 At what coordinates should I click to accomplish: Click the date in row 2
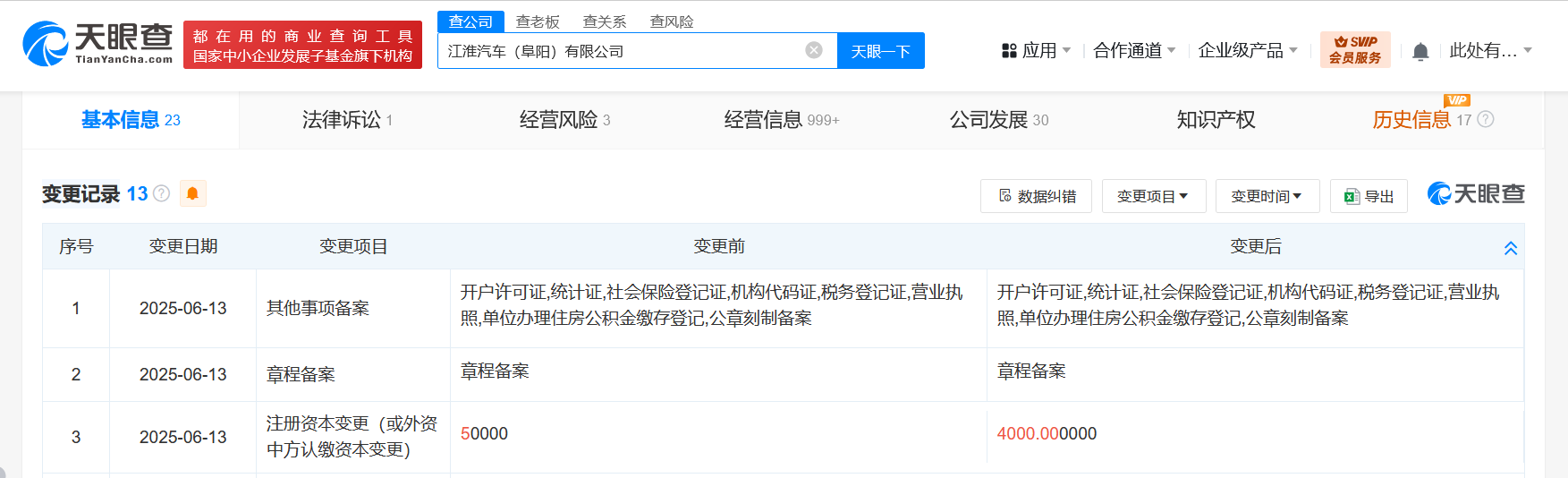pyautogui.click(x=183, y=374)
